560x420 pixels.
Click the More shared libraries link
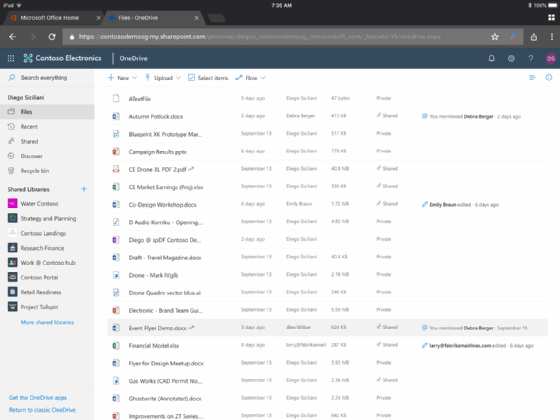pos(48,322)
